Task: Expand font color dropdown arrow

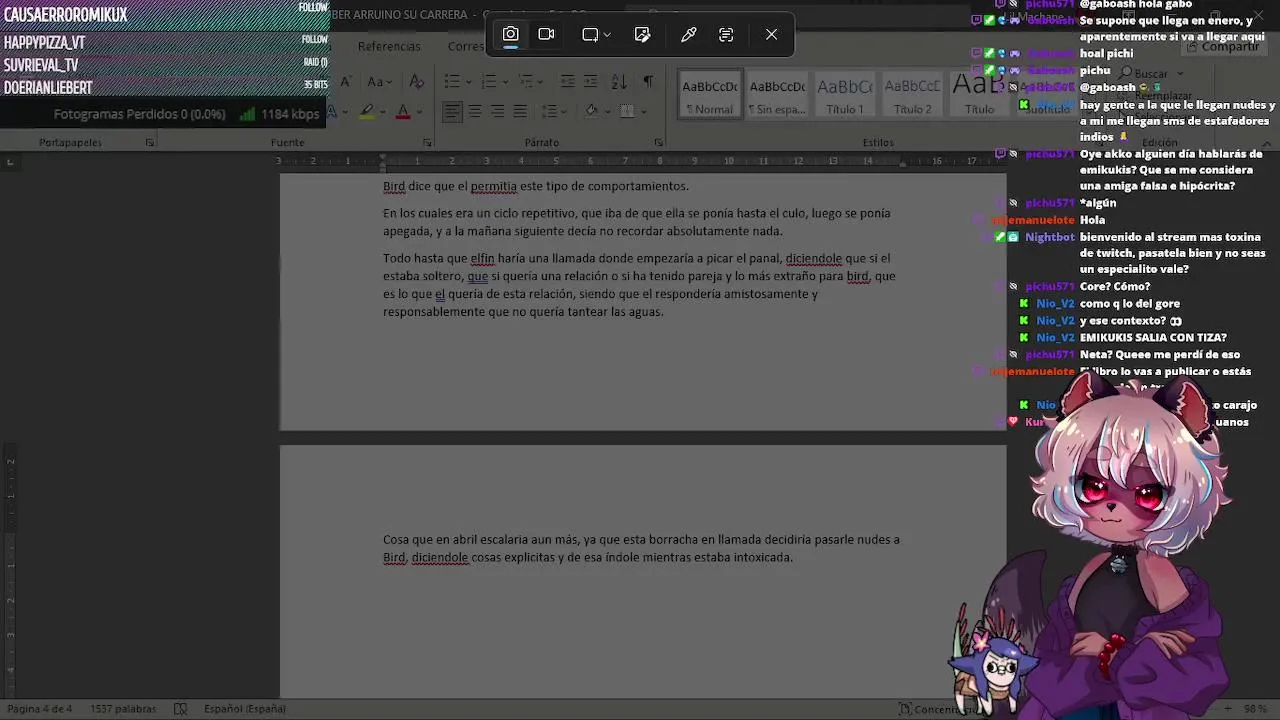Action: pos(419,111)
